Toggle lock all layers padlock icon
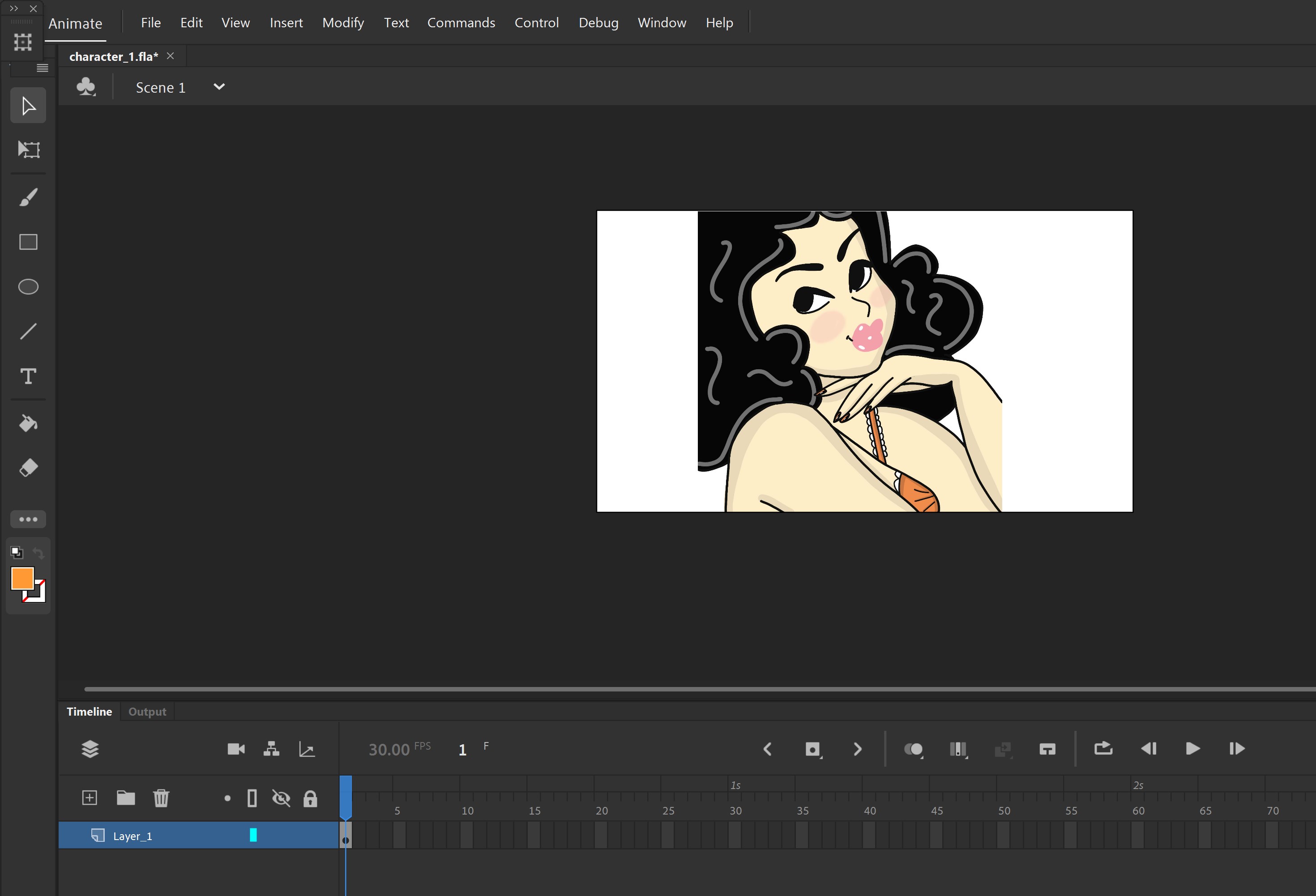The width and height of the screenshot is (1316, 896). tap(310, 798)
